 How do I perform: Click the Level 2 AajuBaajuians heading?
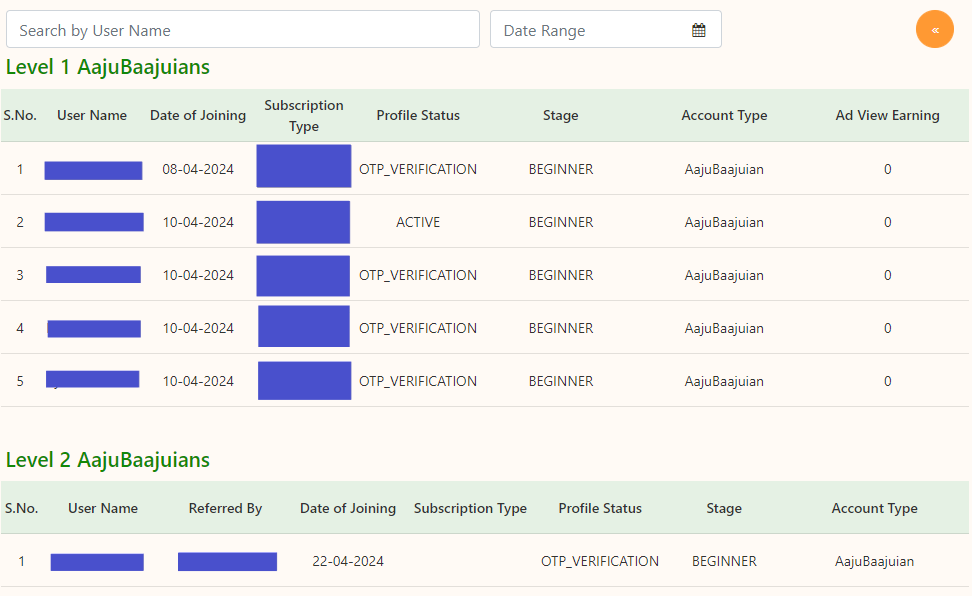point(108,460)
